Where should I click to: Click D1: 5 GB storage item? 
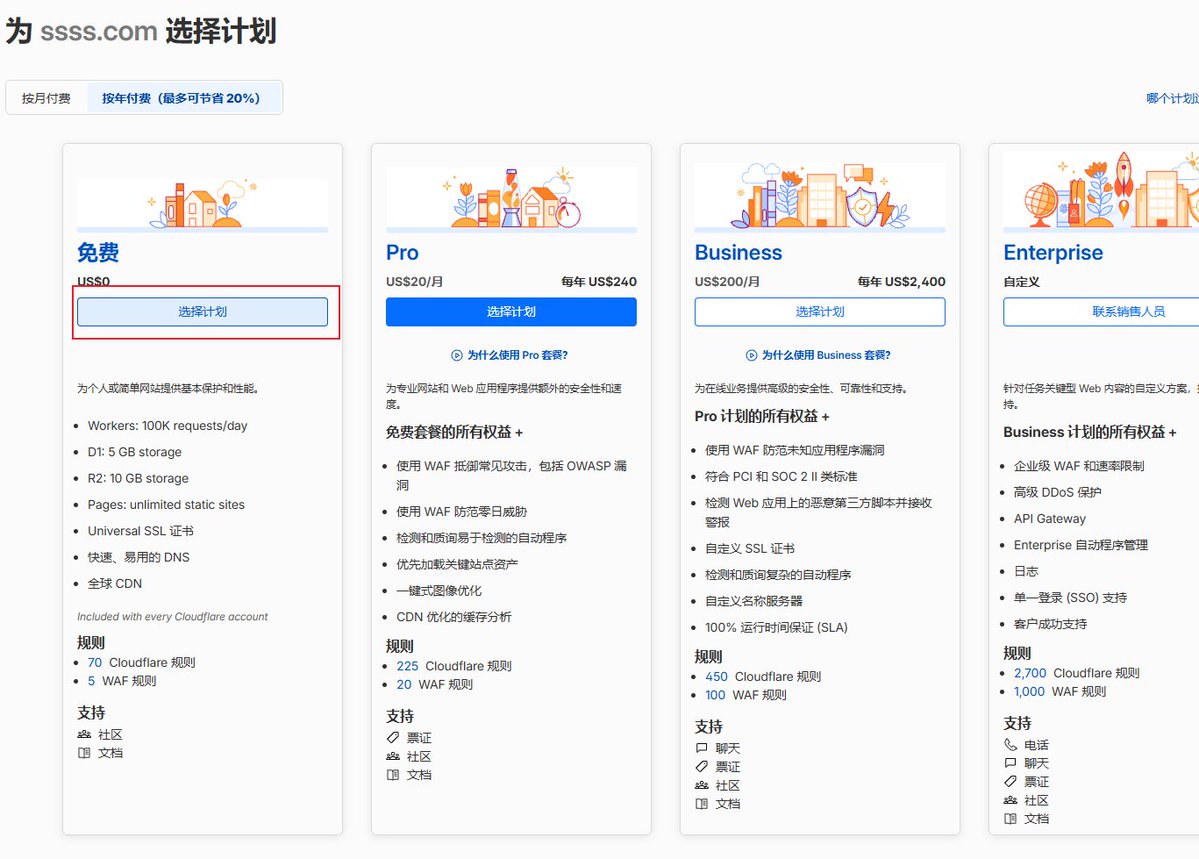pos(135,452)
